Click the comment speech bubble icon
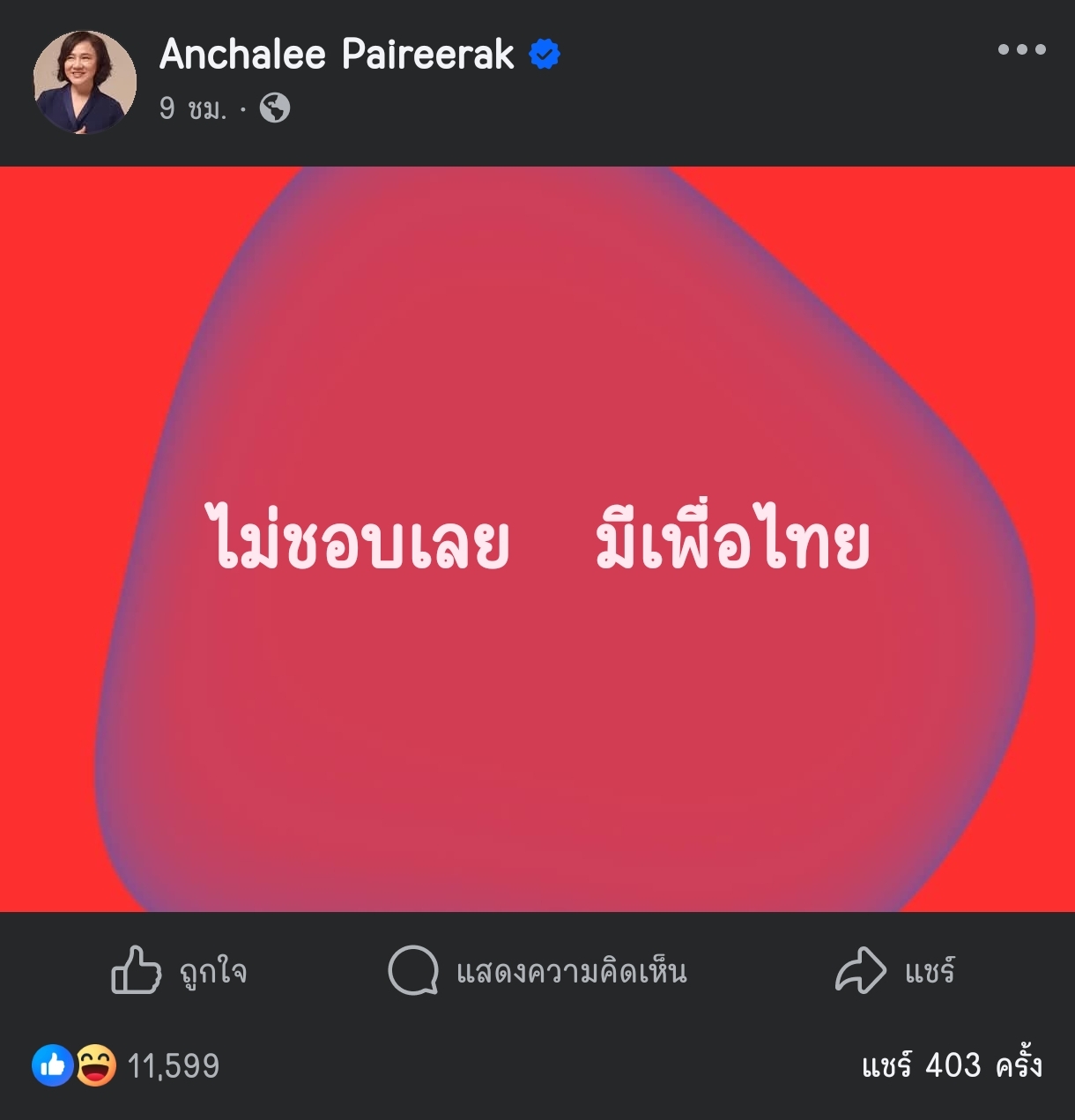This screenshot has height=1120, width=1075. tap(413, 970)
